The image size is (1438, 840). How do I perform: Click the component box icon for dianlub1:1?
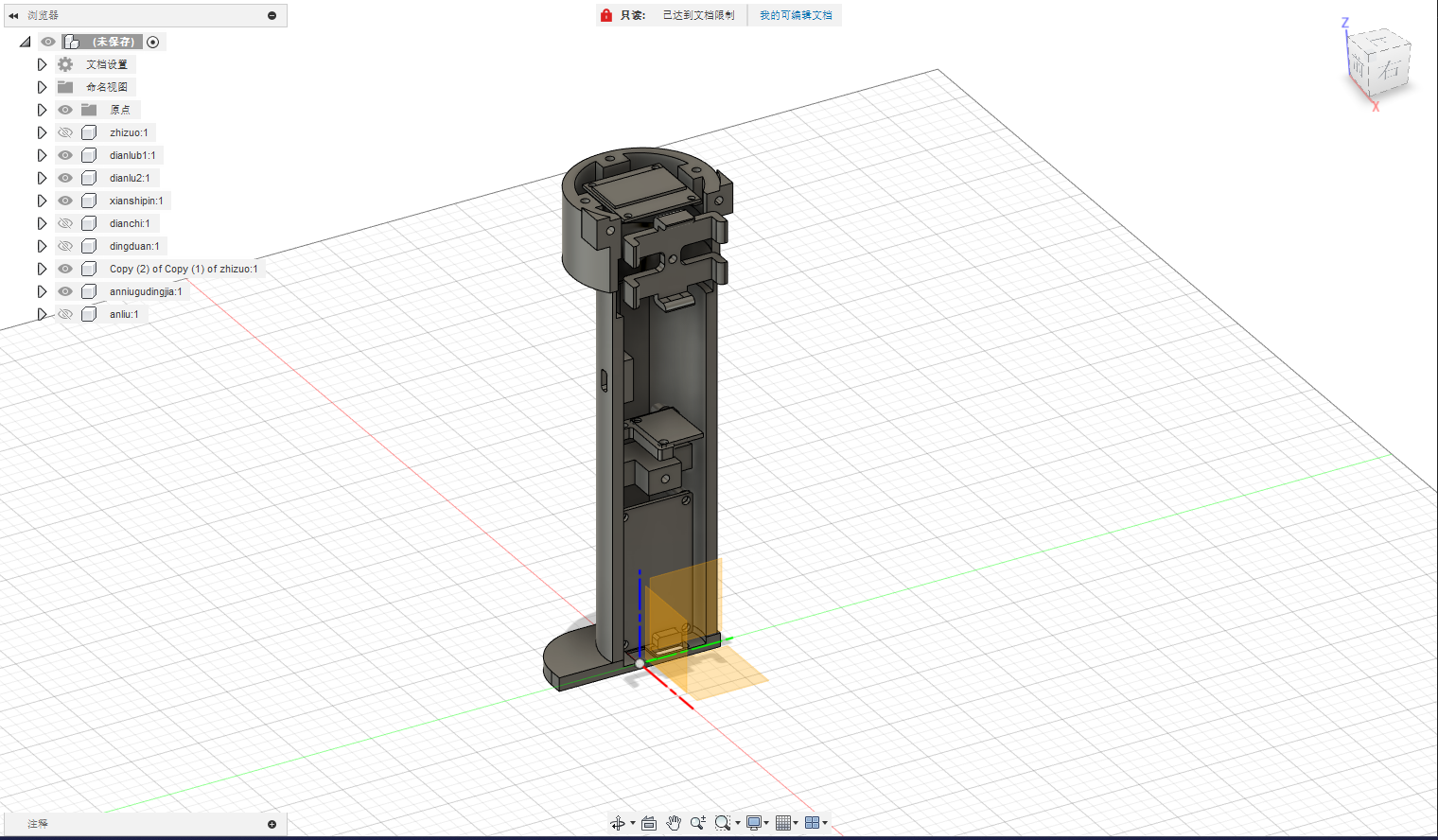[89, 155]
